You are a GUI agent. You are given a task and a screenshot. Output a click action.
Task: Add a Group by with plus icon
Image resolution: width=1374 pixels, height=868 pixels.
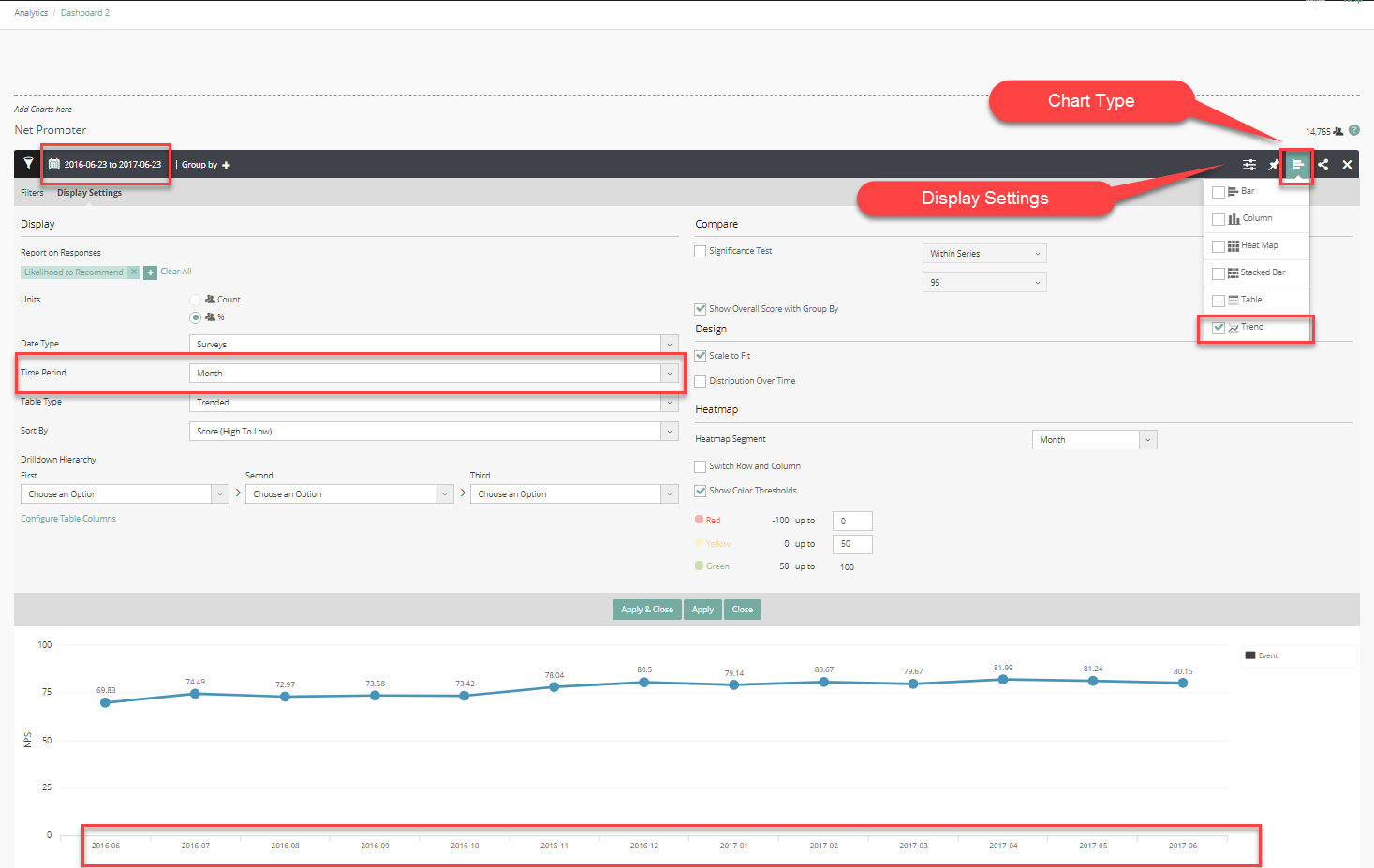pos(226,165)
